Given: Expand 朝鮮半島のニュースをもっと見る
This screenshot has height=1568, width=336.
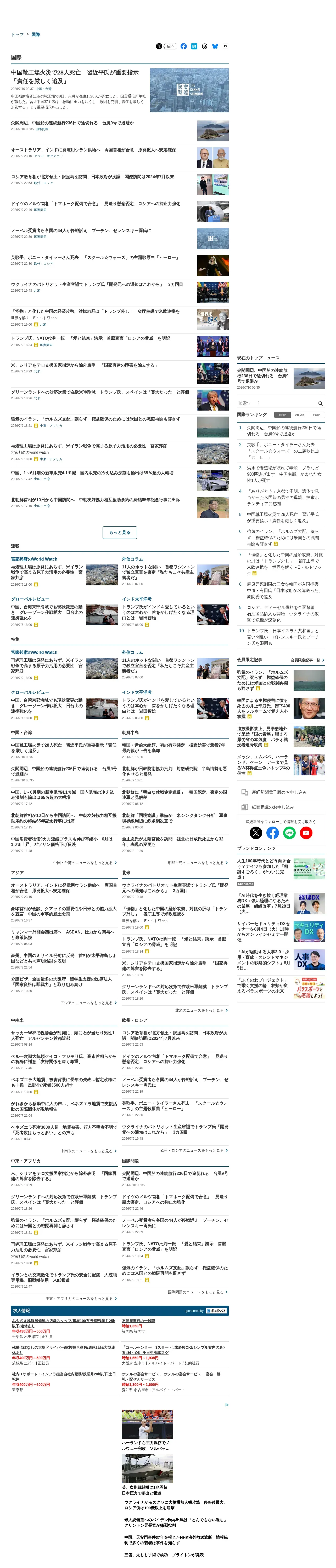Looking at the screenshot, I should (x=198, y=862).
